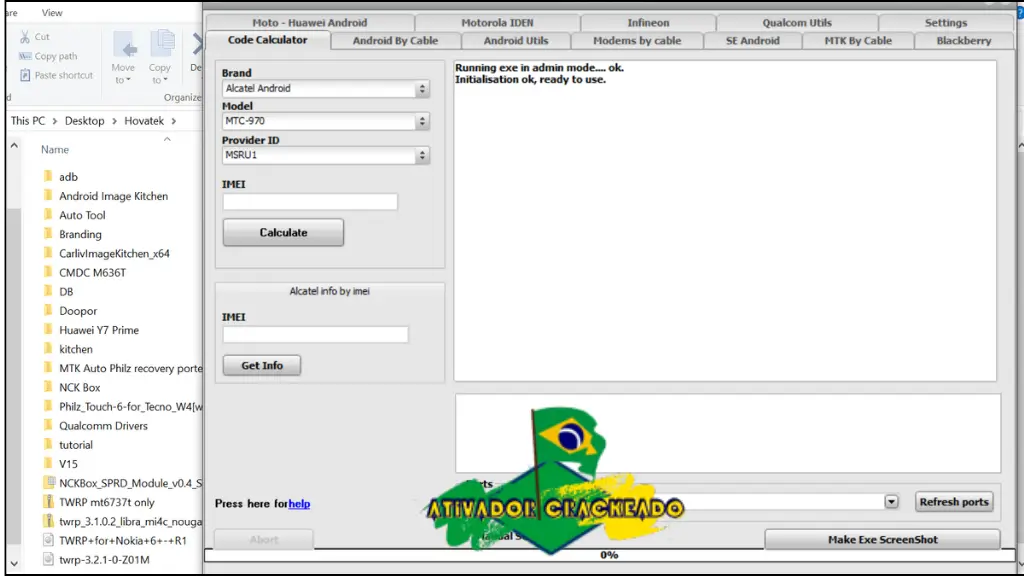Click the Copy to icon in Explorer
The width and height of the screenshot is (1024, 576).
coord(161,45)
